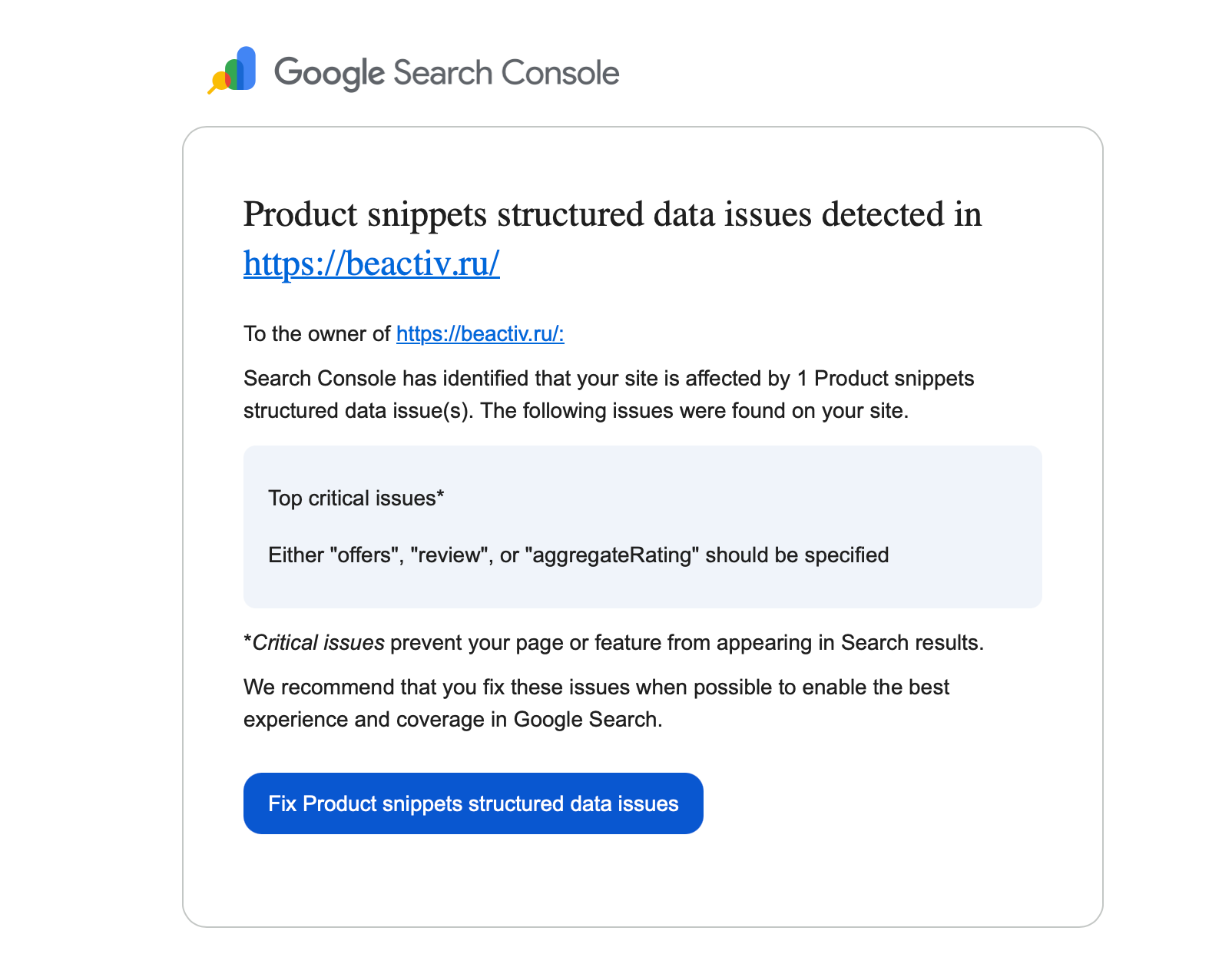Click the 'Search Console has identified' paragraph
The width and height of the screenshot is (1232, 954).
click(608, 379)
